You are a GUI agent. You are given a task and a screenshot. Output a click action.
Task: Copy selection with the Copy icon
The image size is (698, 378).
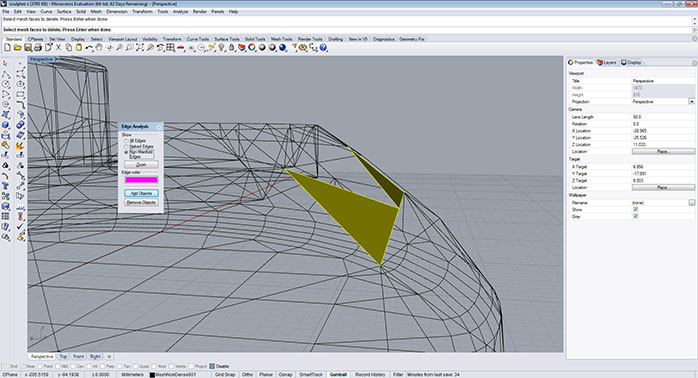[x=69, y=47]
